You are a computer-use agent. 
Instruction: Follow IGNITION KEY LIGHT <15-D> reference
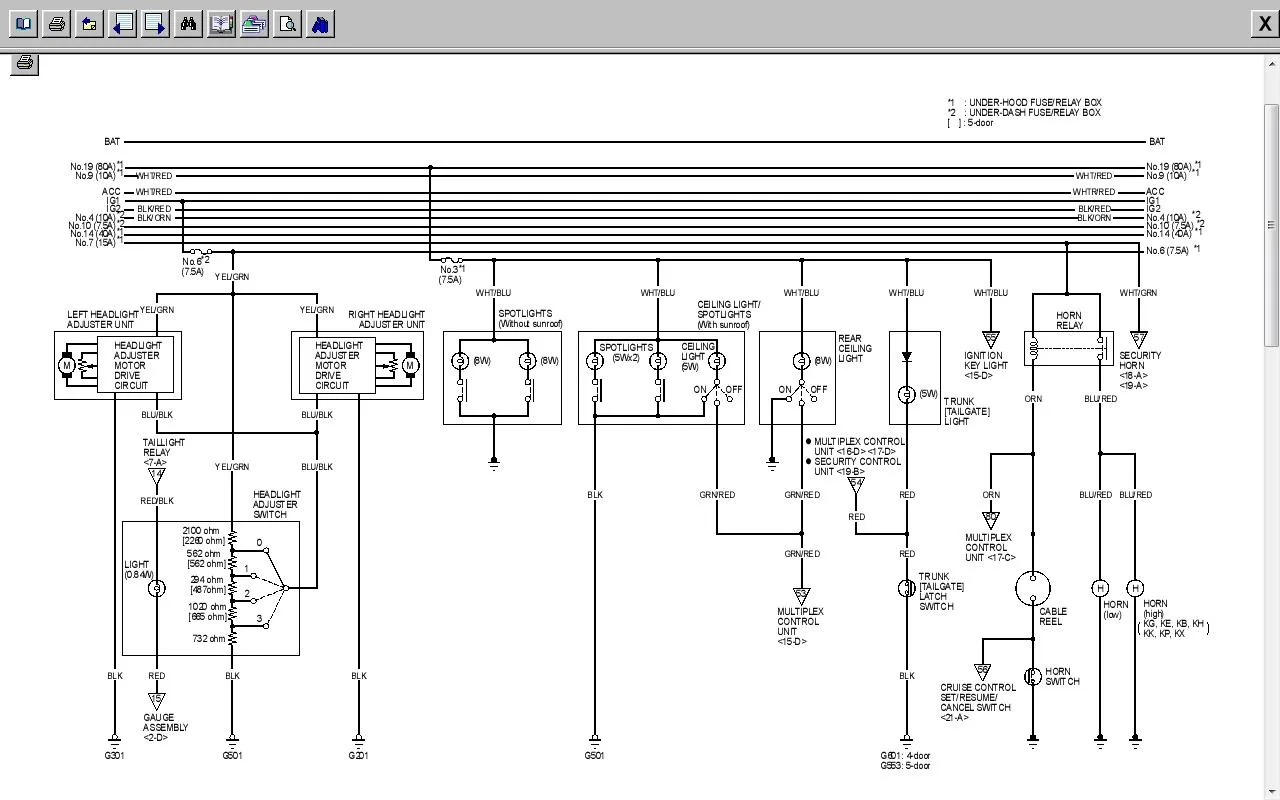click(x=985, y=365)
